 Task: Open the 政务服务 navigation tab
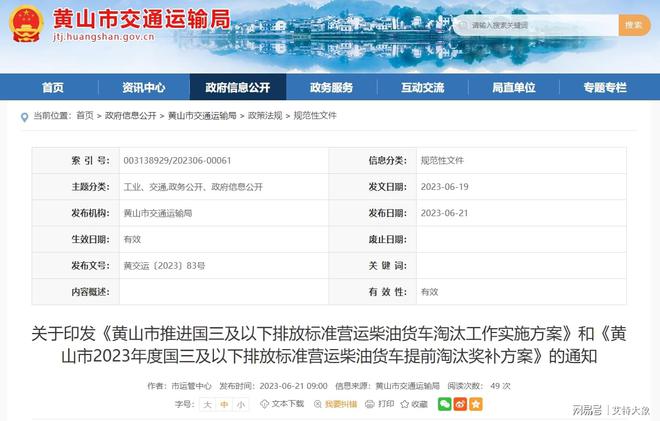pos(331,87)
